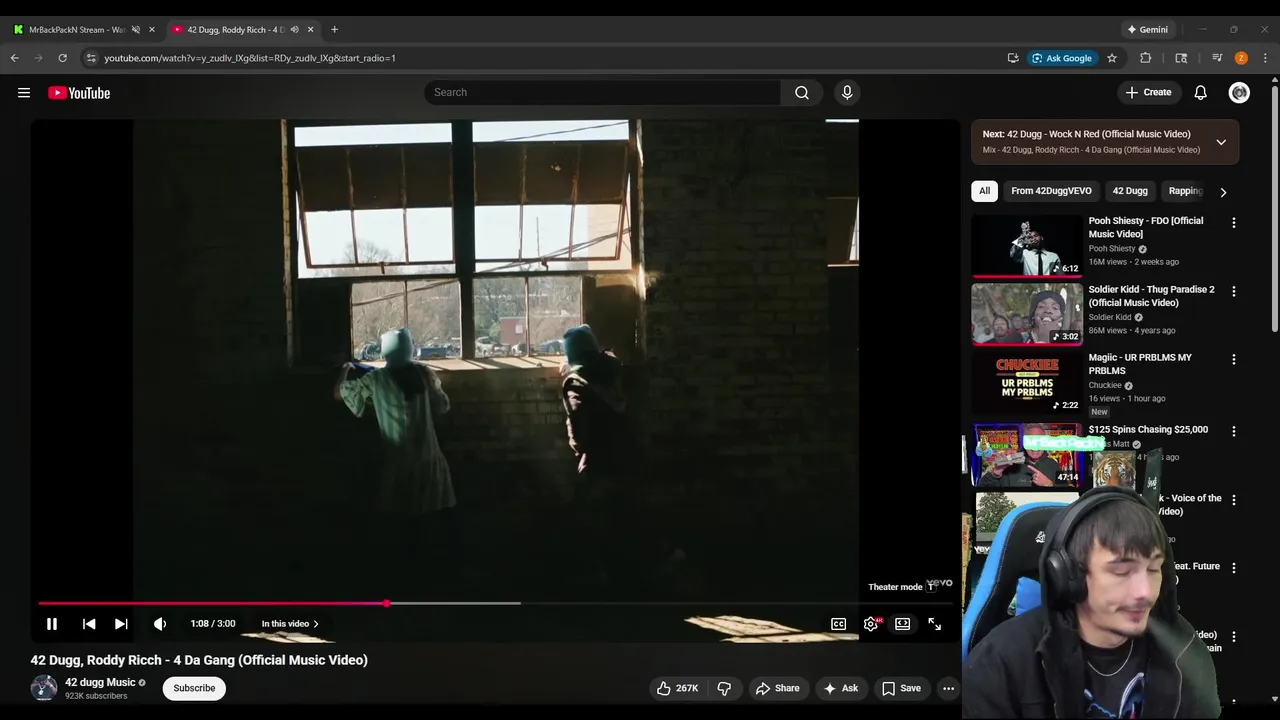Click the Ask Google lens button
Image resolution: width=1280 pixels, height=720 pixels.
tap(1062, 58)
